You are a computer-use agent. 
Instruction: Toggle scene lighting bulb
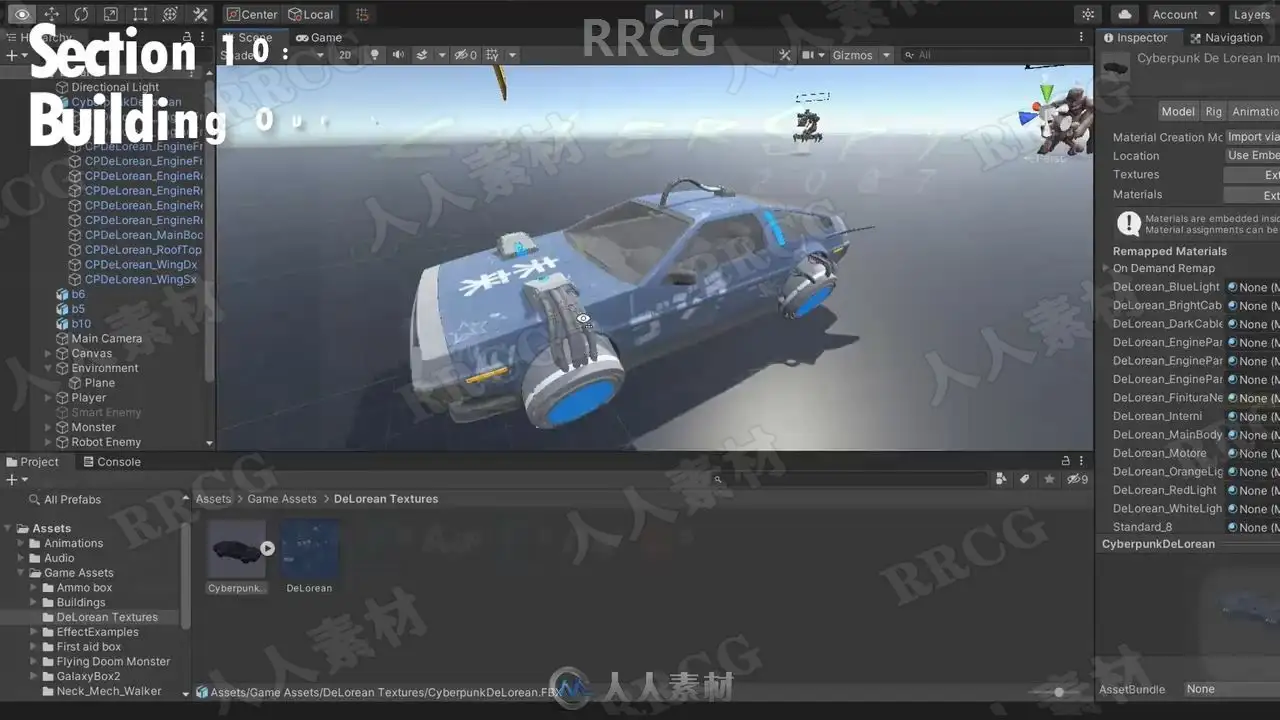pos(374,55)
